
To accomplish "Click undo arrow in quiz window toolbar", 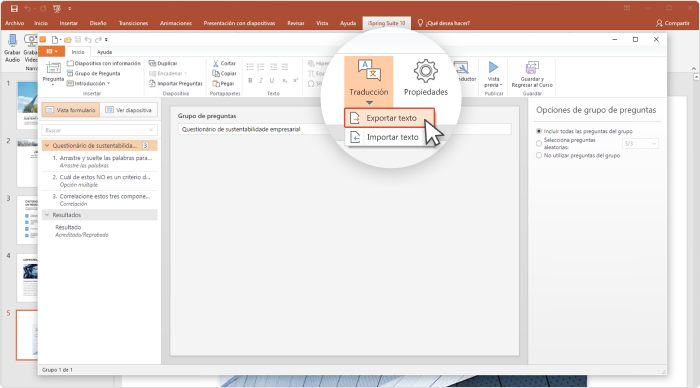I will pyautogui.click(x=88, y=40).
